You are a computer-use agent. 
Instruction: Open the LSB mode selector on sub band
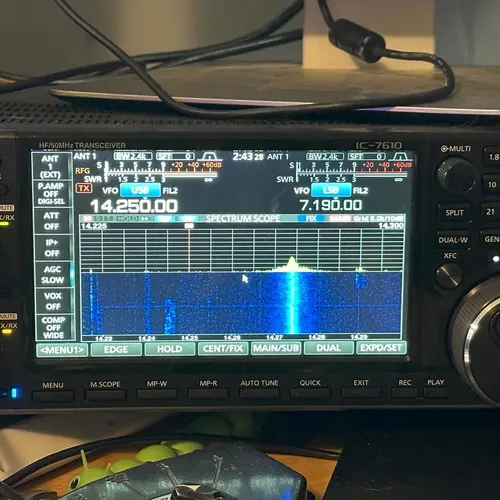pyautogui.click(x=331, y=190)
